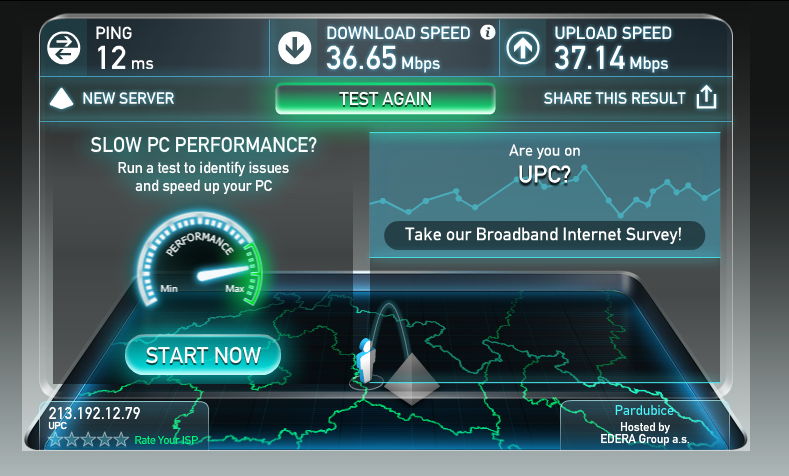
Task: Click the Test Again button
Action: coord(385,99)
